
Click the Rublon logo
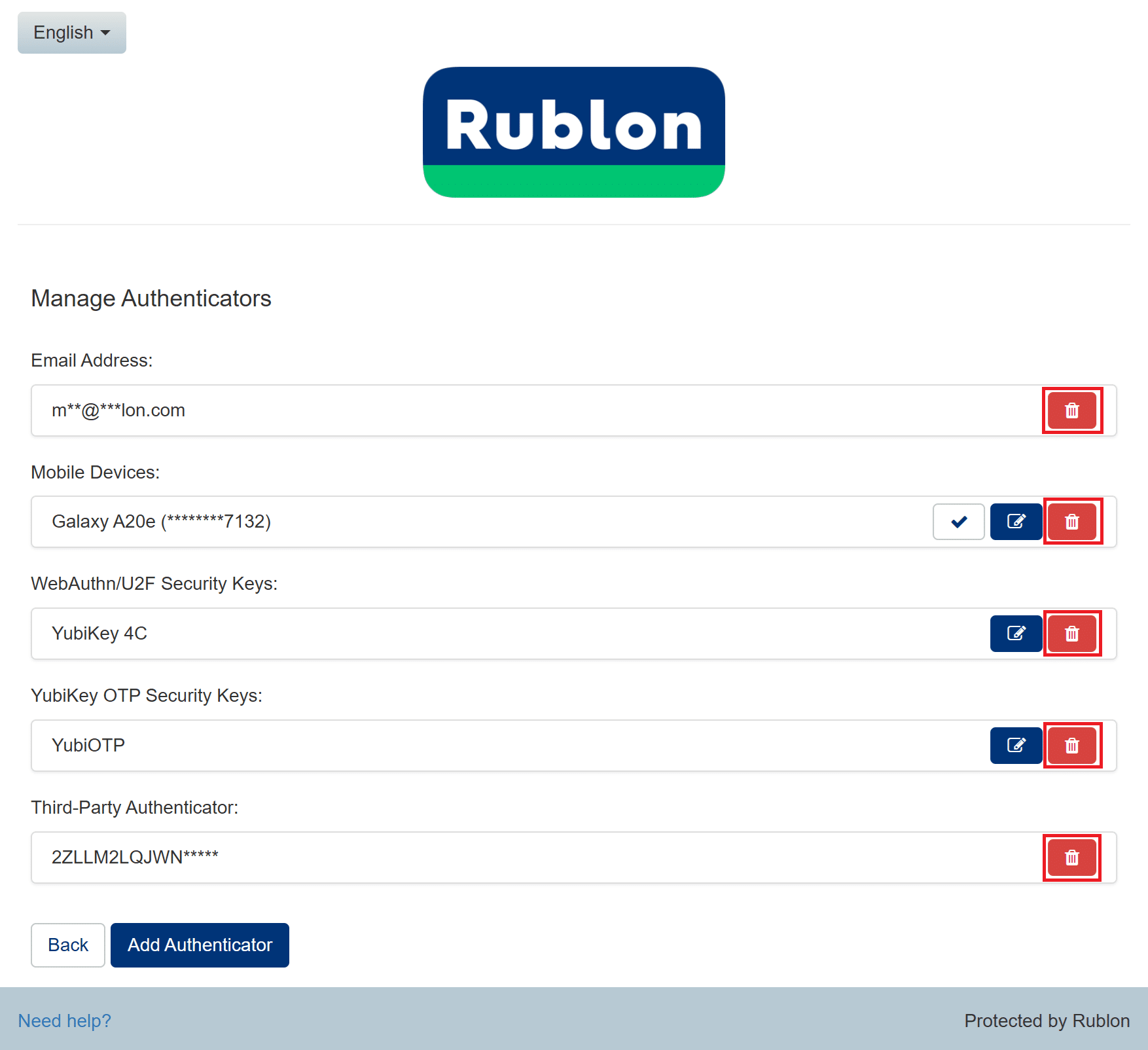573,132
